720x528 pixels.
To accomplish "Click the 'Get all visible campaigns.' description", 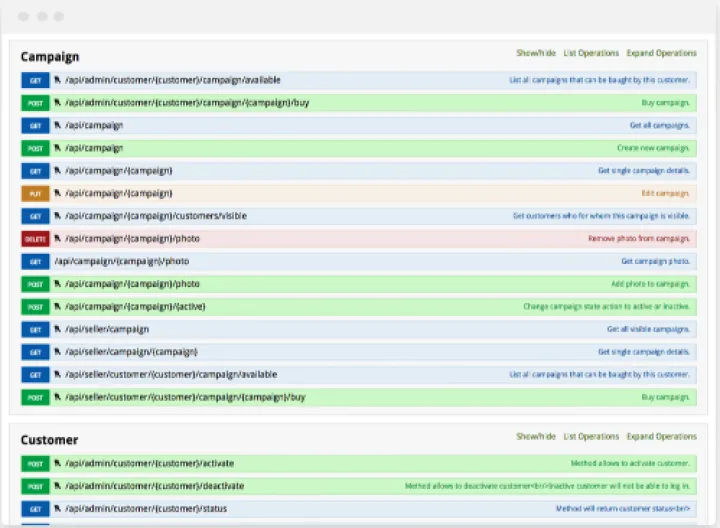I will 648,329.
